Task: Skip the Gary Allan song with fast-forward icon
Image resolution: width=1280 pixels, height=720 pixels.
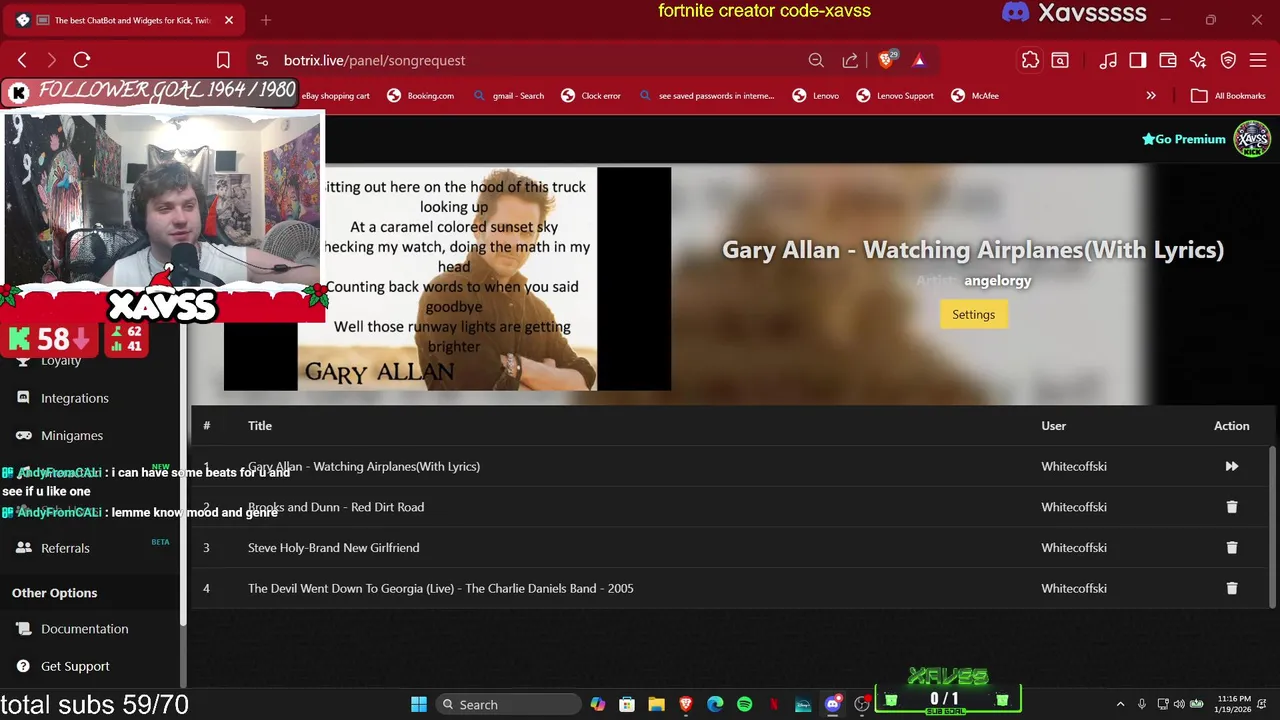Action: pyautogui.click(x=1231, y=466)
